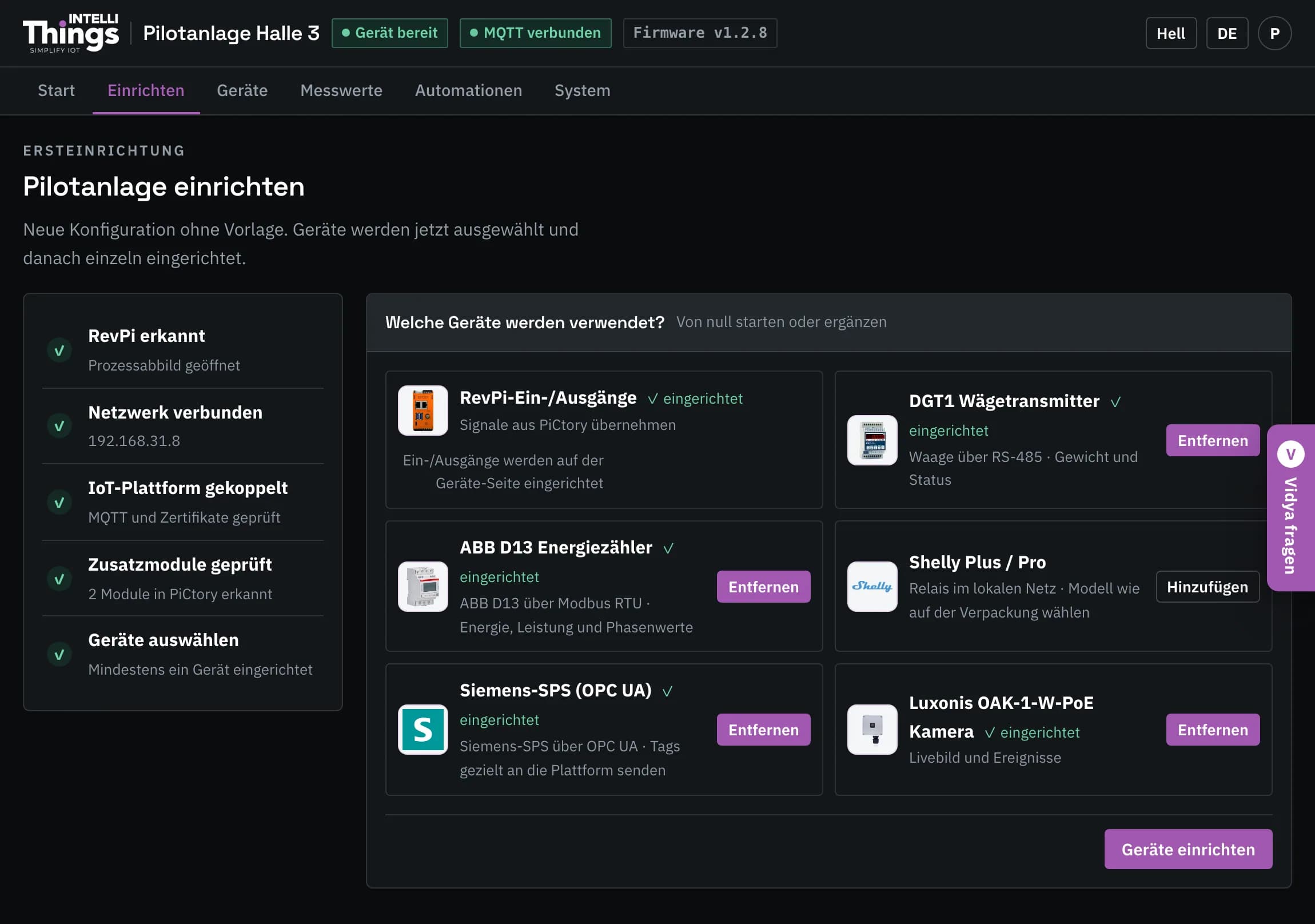Click the MQTT und Zertifikate geprüft text
This screenshot has width=1315, height=924.
coord(185,517)
